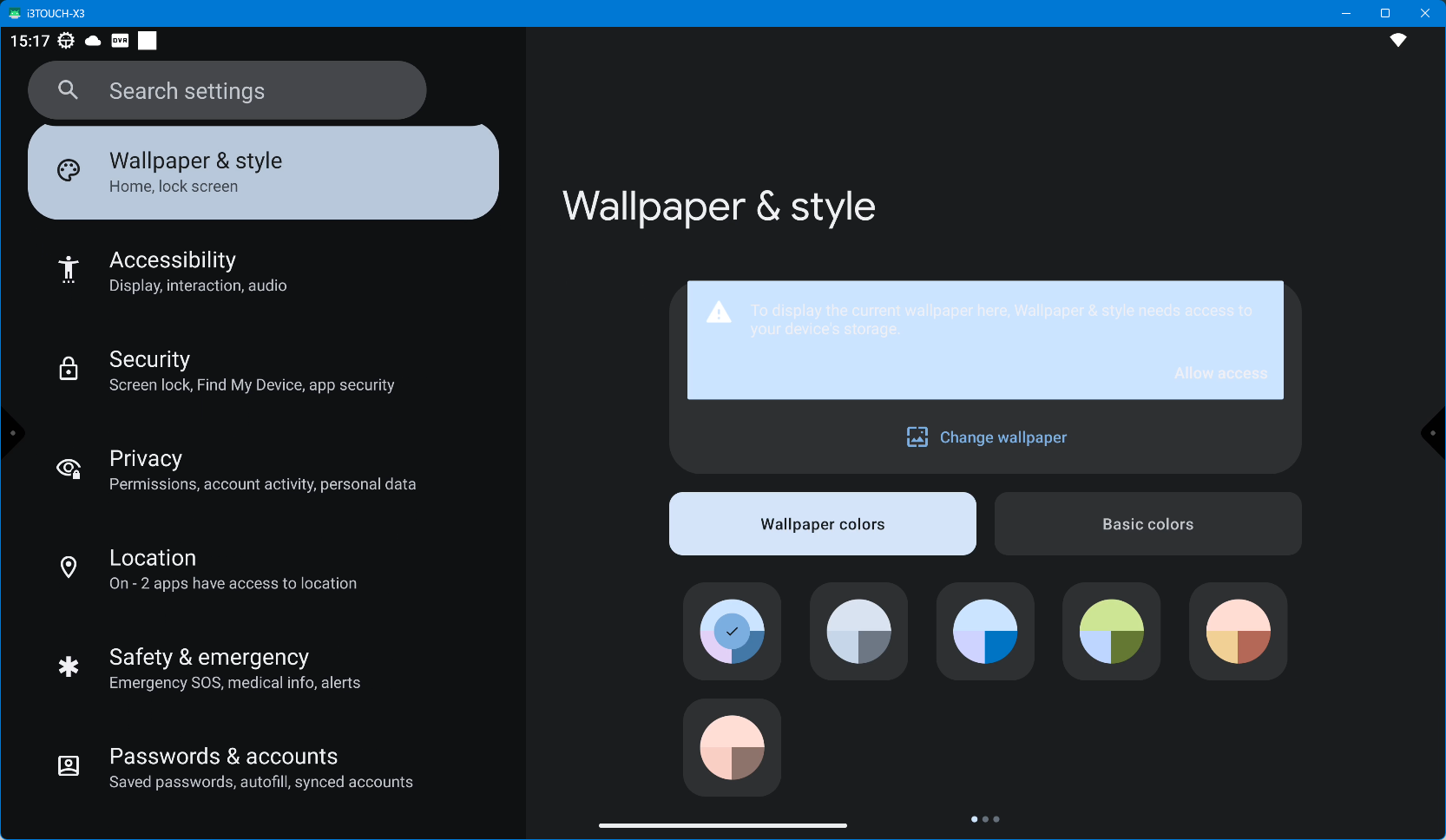Select the peach and tan color swatch
This screenshot has height=840, width=1446.
[1238, 632]
